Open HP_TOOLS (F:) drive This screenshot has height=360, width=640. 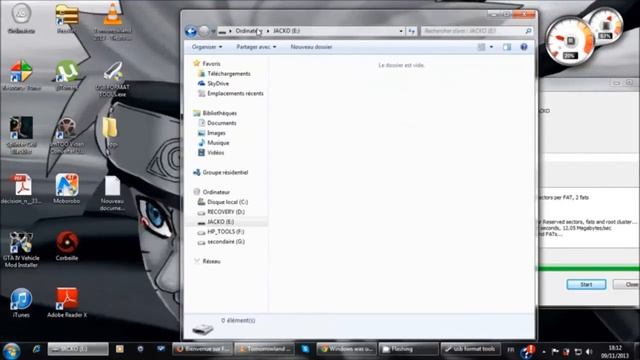225,231
